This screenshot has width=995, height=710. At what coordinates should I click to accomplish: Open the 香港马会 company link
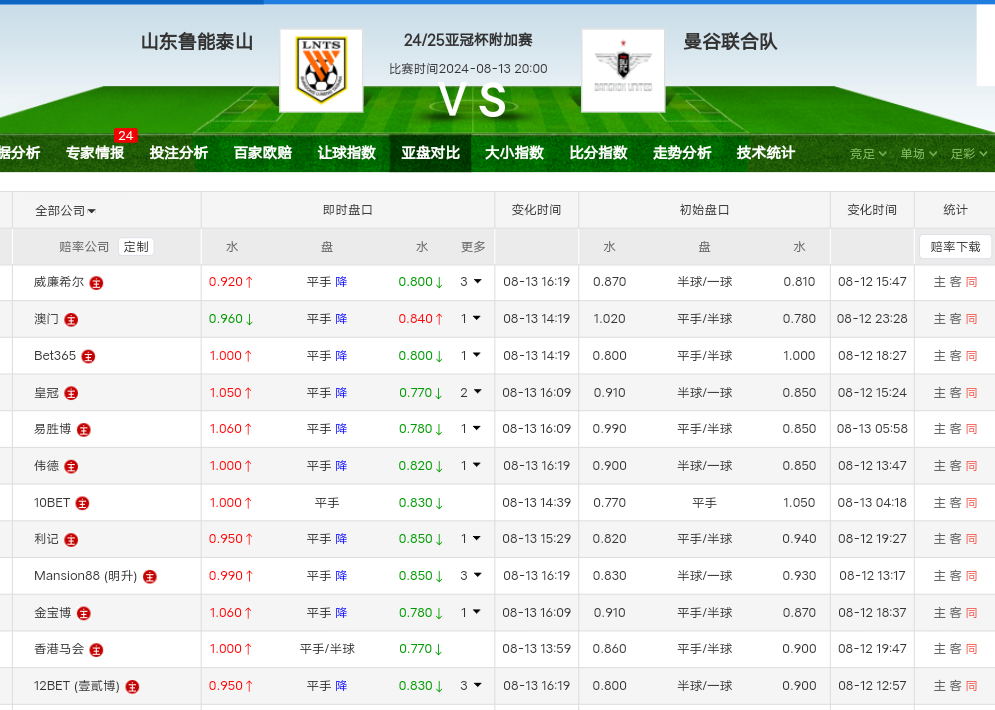point(59,648)
